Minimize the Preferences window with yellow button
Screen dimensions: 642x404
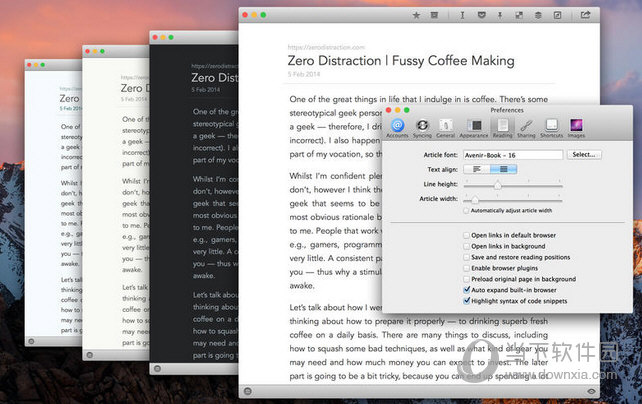tap(398, 110)
